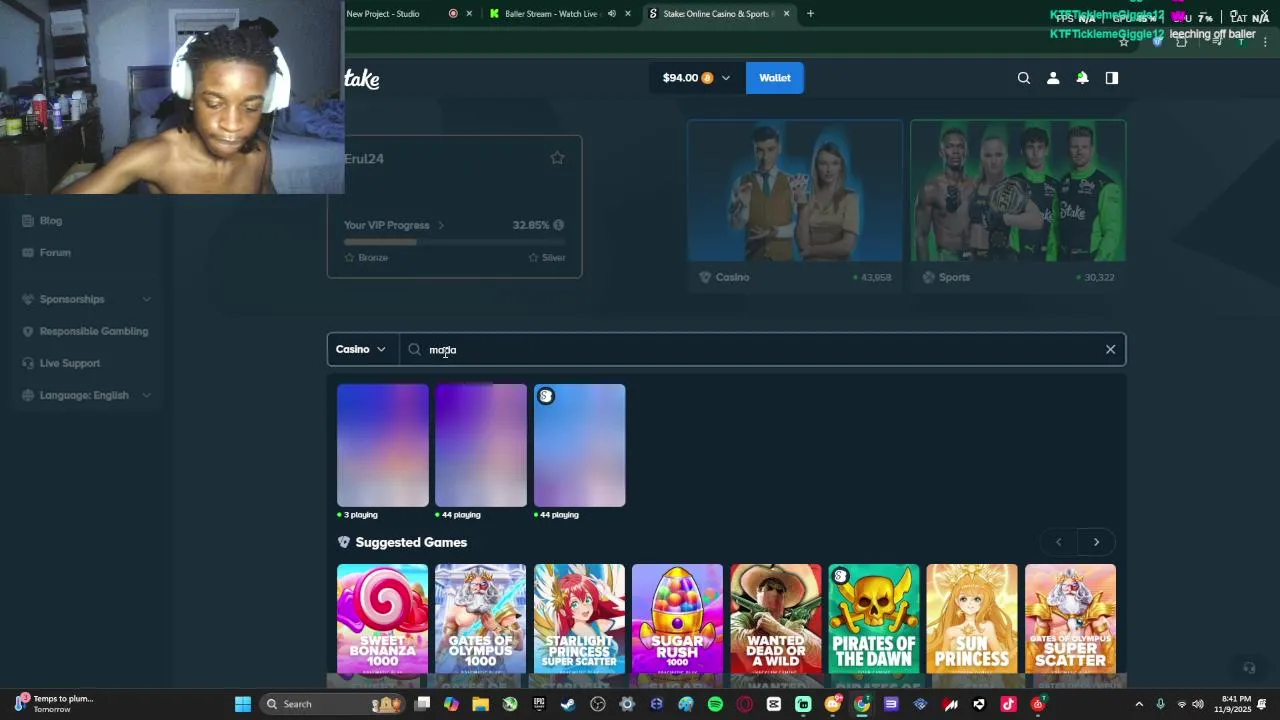Open the middle search result thumbnail
This screenshot has width=1280, height=720.
[481, 445]
